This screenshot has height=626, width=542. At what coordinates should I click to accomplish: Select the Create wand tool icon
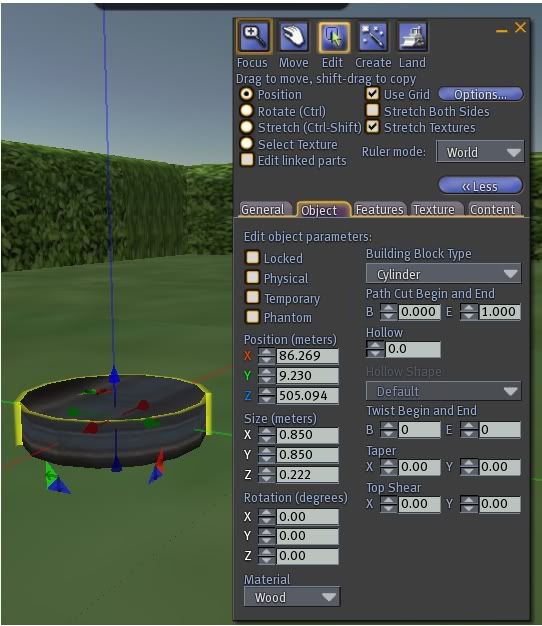(373, 37)
